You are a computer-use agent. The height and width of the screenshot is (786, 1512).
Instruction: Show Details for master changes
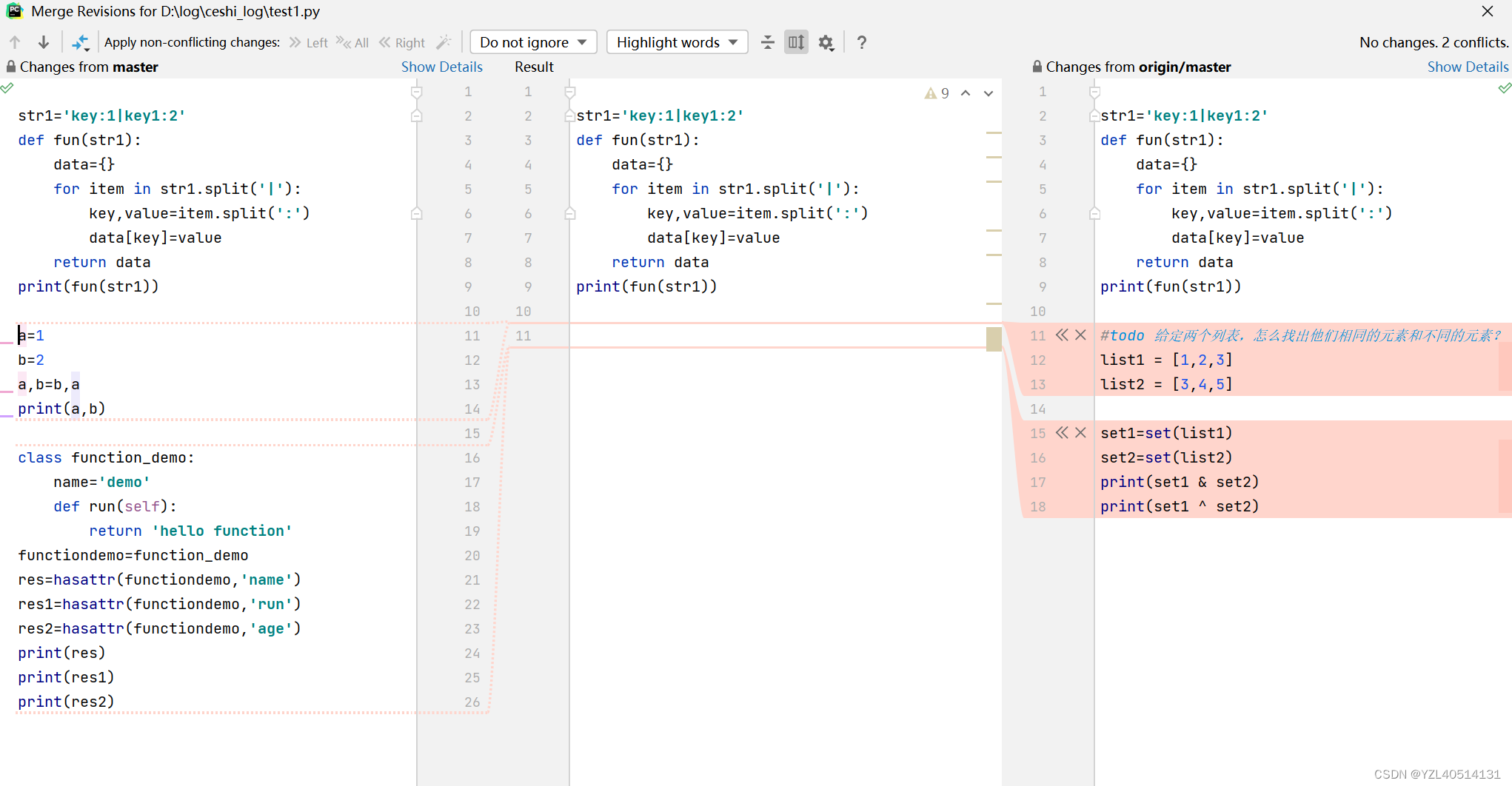coord(442,67)
